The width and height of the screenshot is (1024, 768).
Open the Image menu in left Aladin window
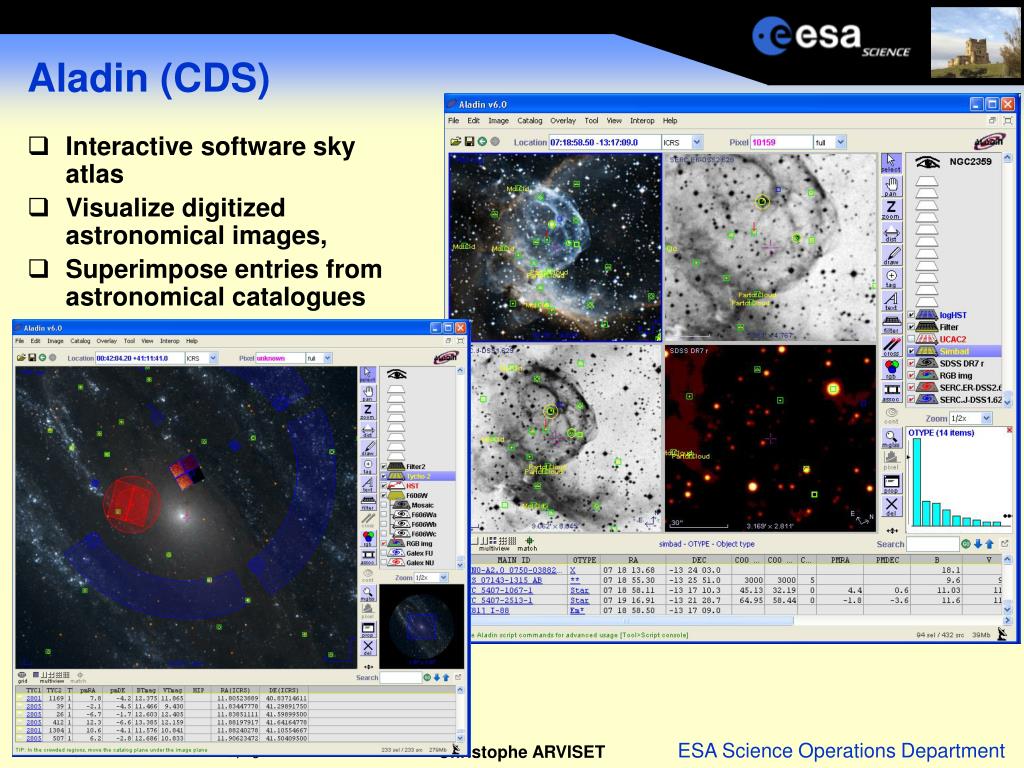56,341
